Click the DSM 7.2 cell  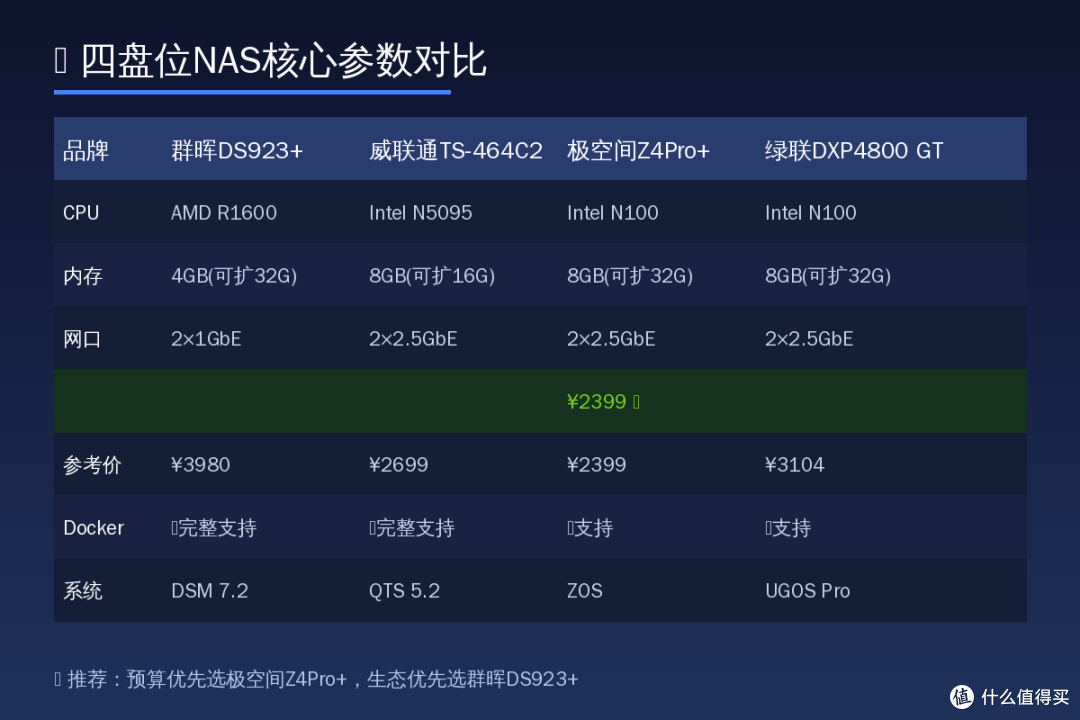pyautogui.click(x=209, y=591)
